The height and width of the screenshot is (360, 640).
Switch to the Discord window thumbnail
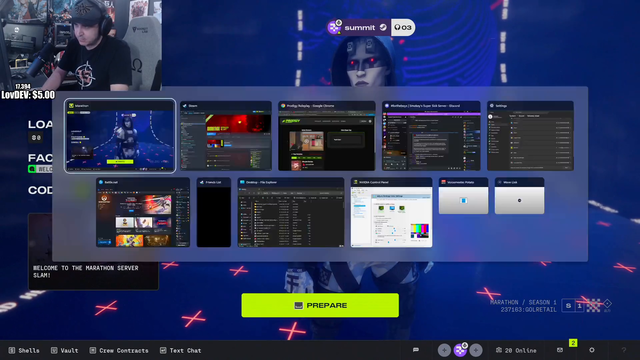[431, 136]
